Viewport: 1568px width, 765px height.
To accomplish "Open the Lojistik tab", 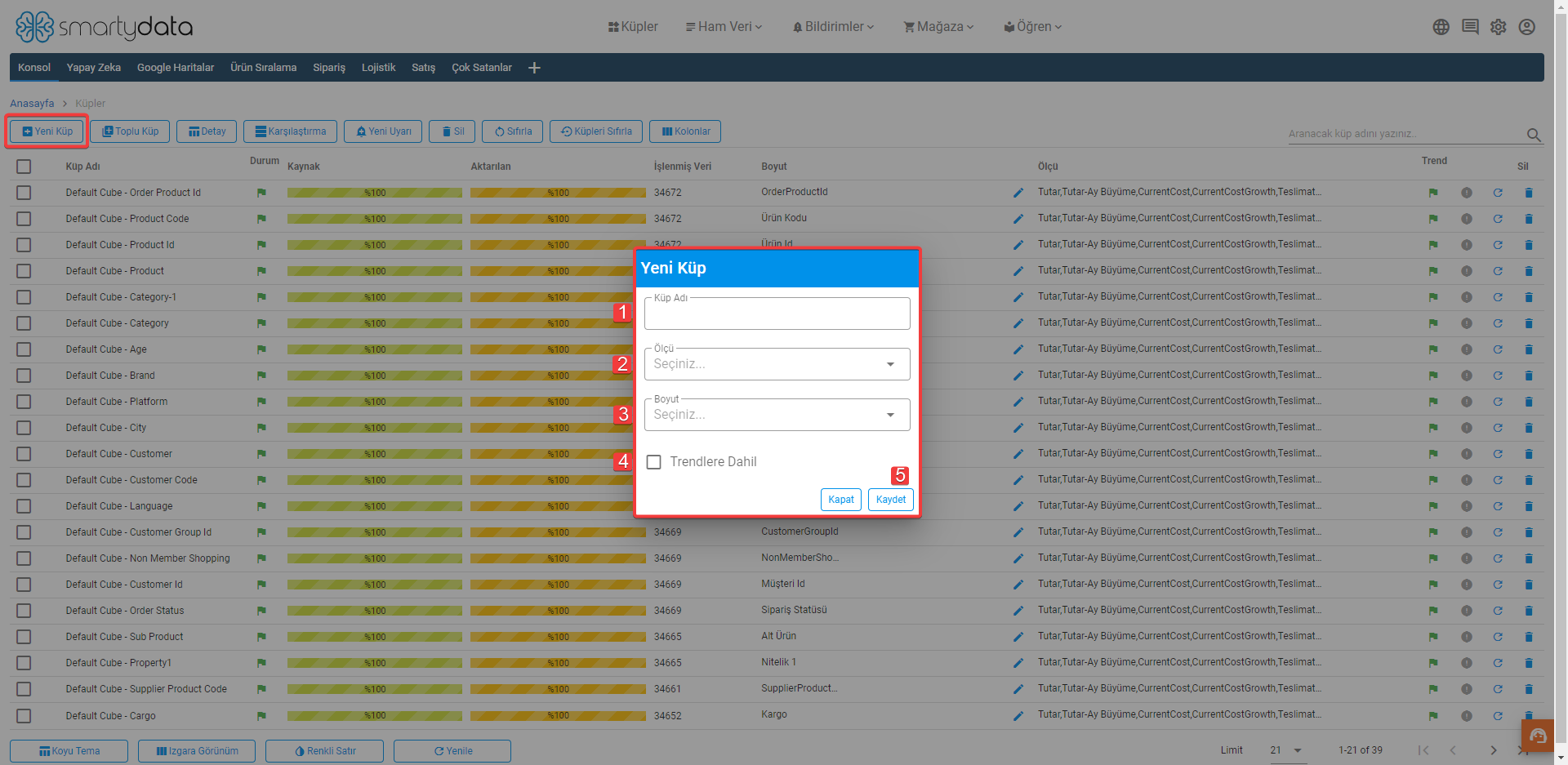I will (x=378, y=68).
